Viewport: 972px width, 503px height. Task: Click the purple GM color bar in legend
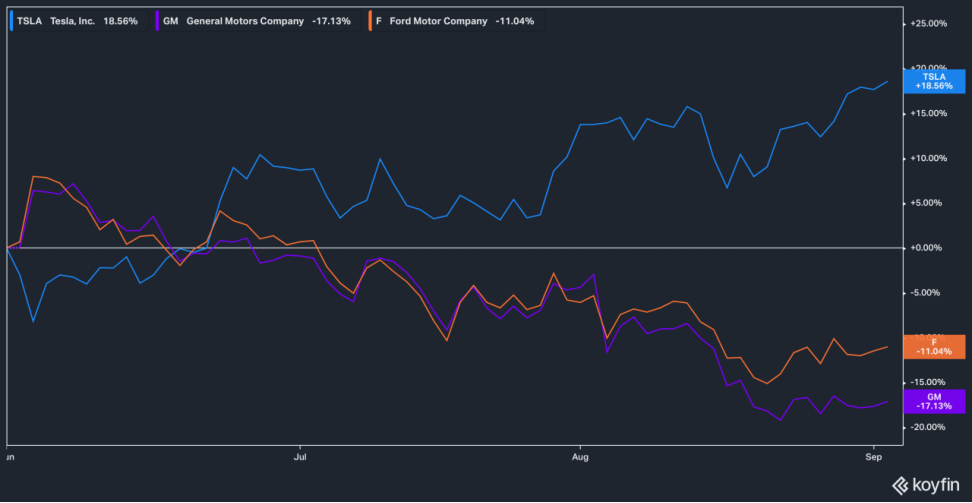[156, 21]
